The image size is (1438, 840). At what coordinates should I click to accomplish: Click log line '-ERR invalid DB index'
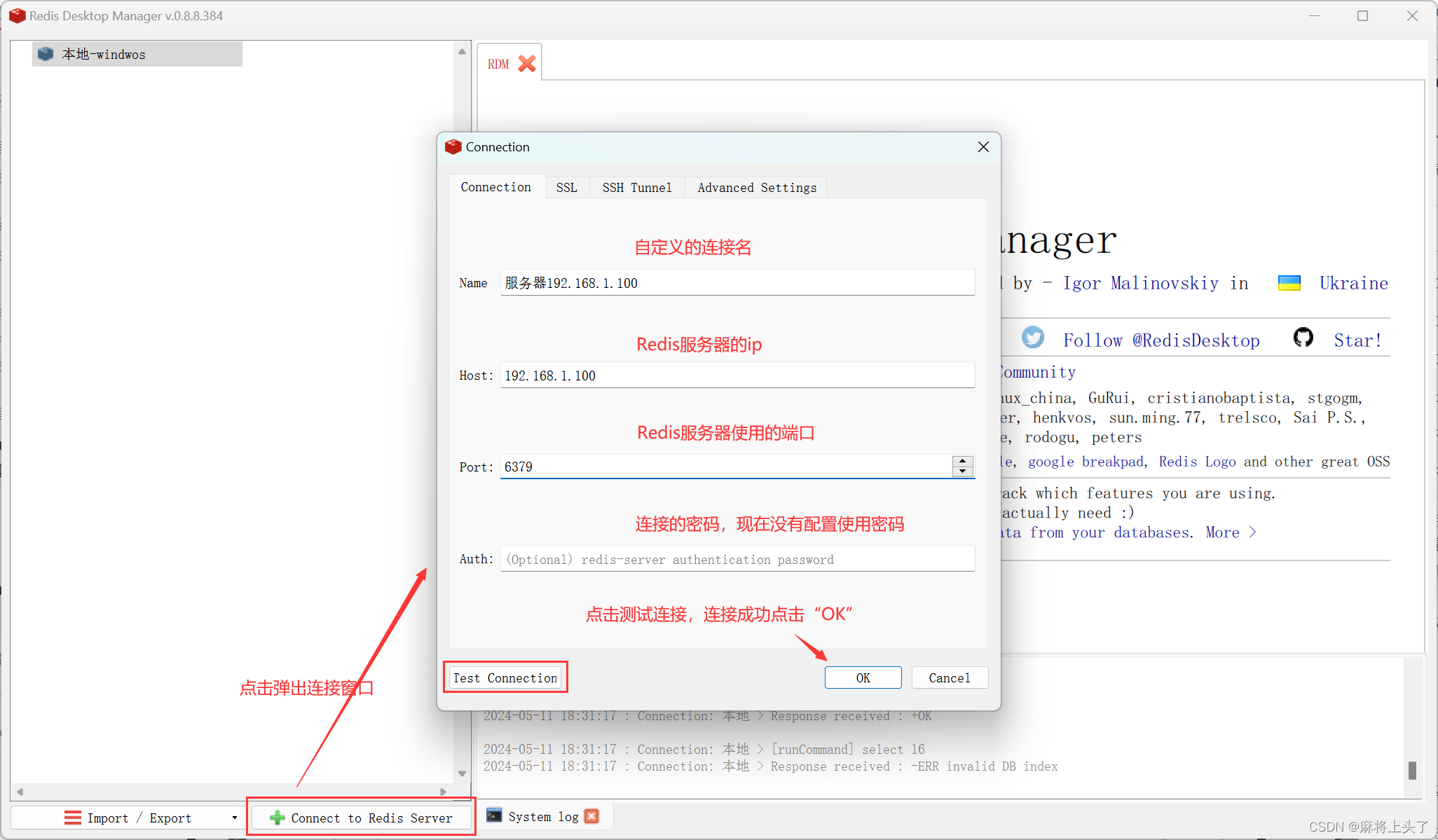pyautogui.click(x=771, y=766)
